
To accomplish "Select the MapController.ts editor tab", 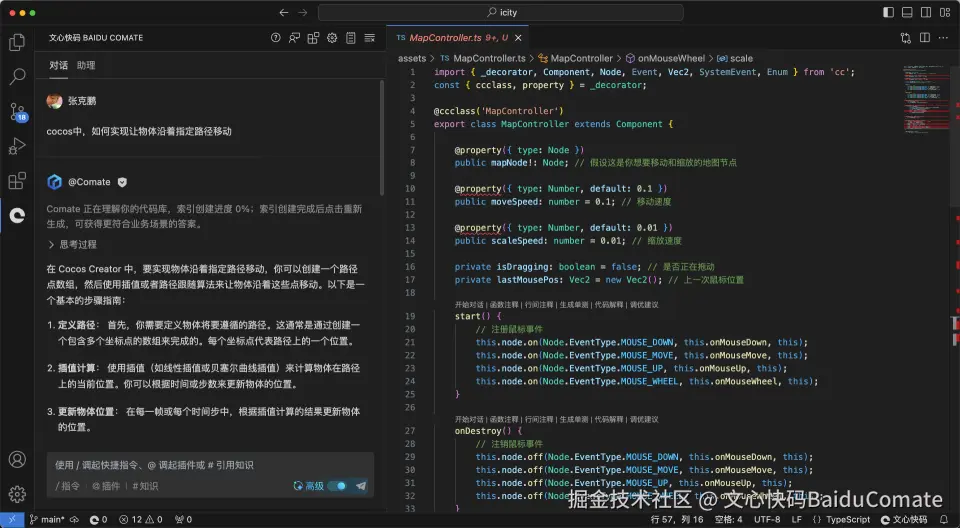I will tap(457, 38).
